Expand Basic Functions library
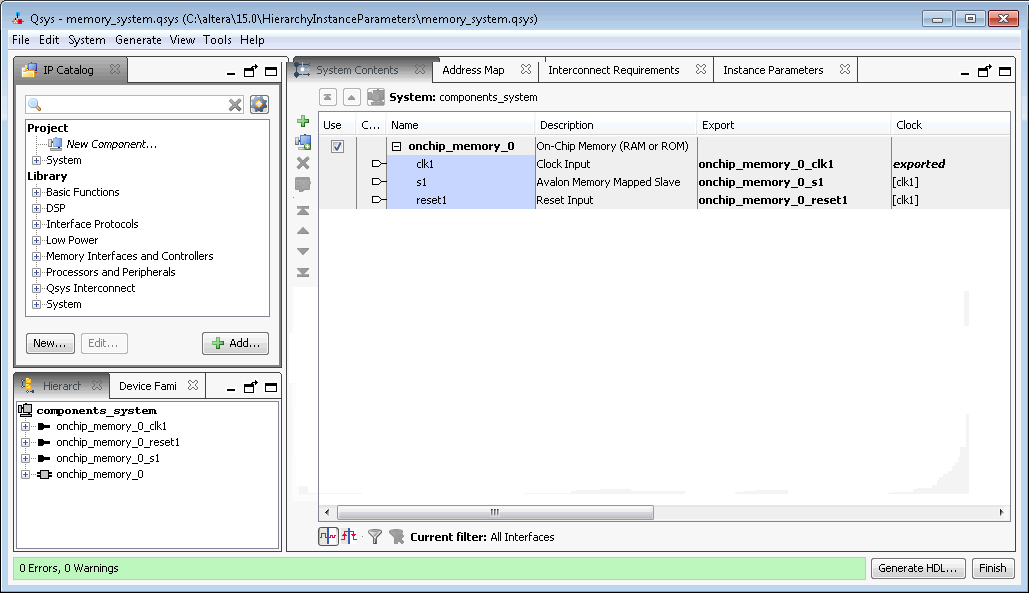Image resolution: width=1029 pixels, height=593 pixels. [x=37, y=192]
